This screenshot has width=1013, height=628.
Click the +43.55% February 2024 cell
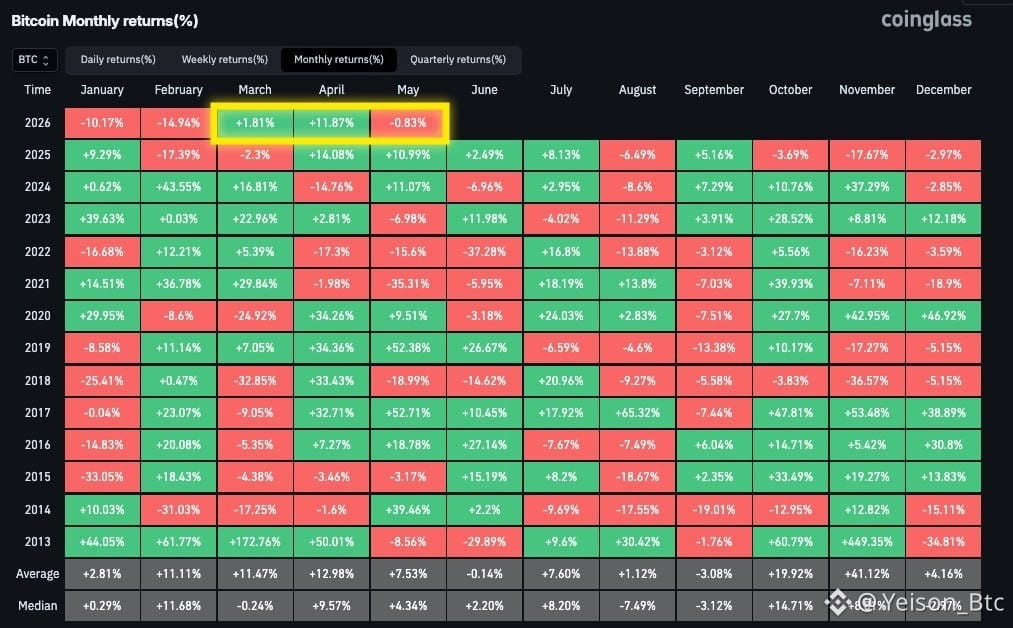pyautogui.click(x=178, y=187)
